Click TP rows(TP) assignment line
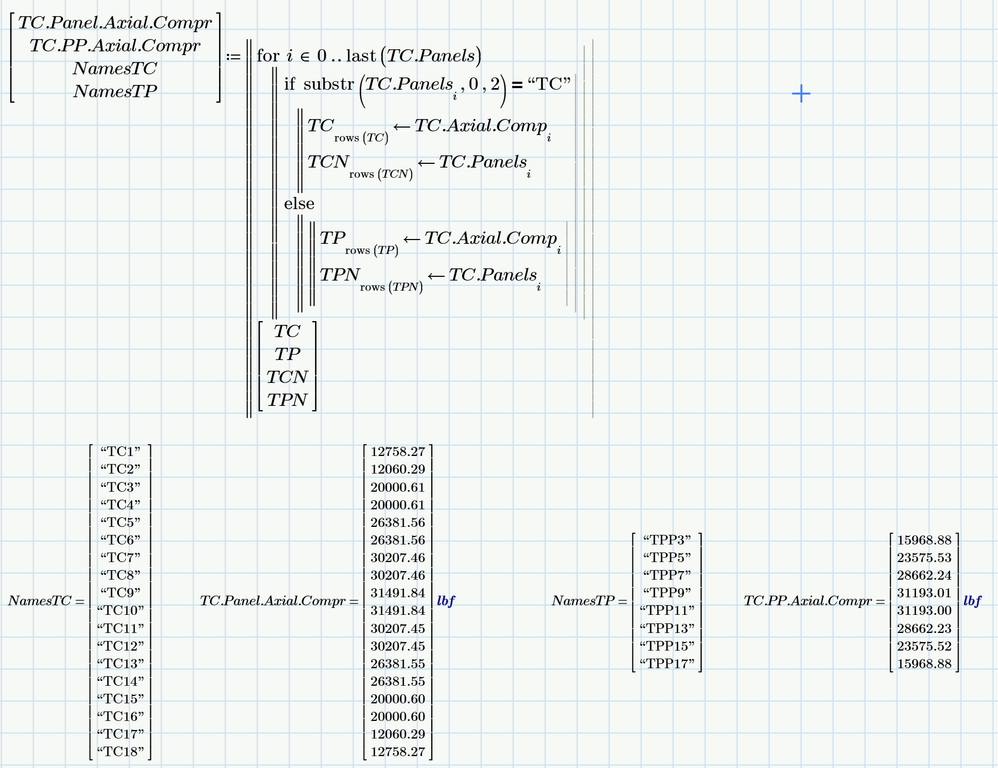This screenshot has width=998, height=768. pyautogui.click(x=440, y=242)
